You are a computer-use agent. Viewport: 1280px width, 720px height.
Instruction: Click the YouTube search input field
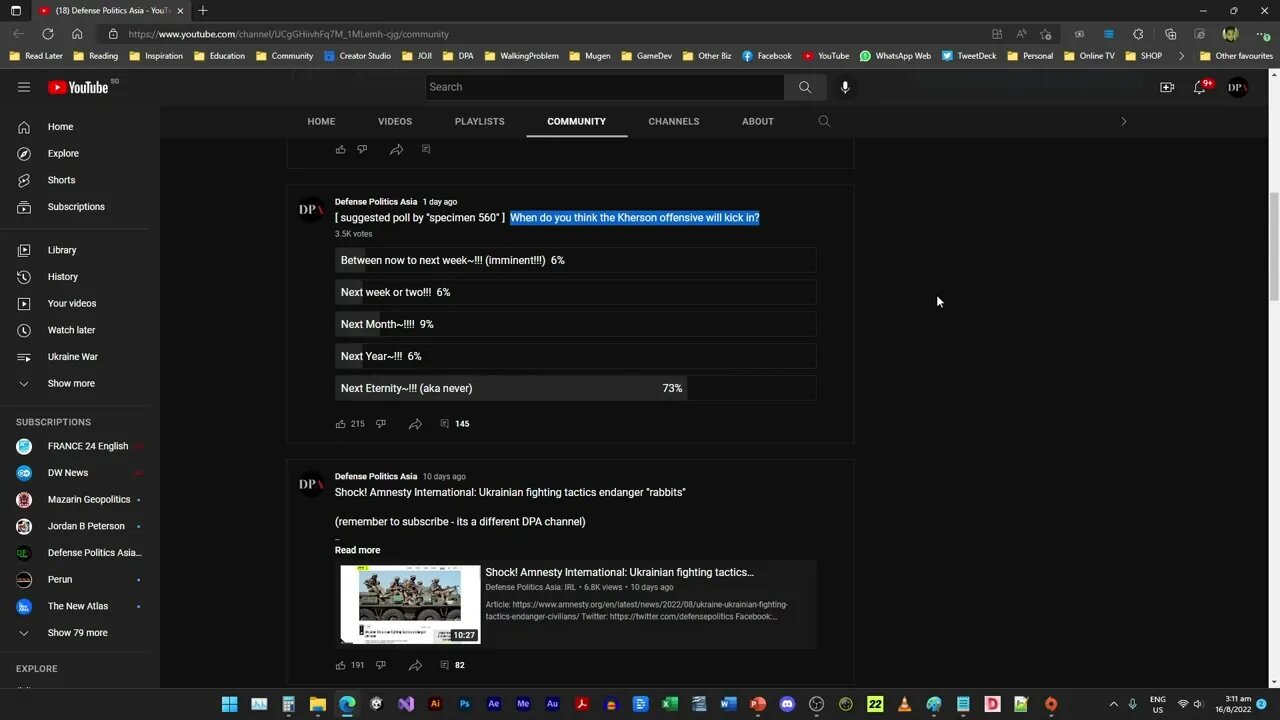(605, 87)
